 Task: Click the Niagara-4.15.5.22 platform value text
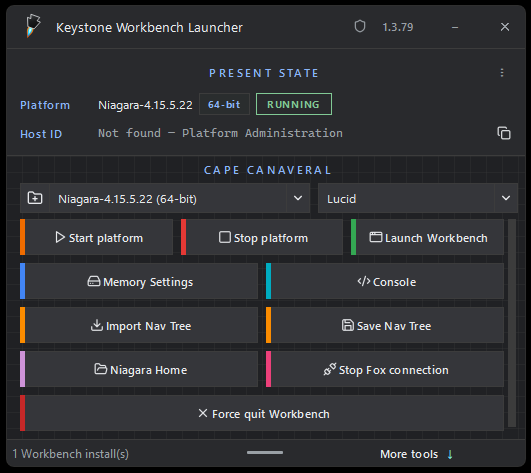pos(145,105)
